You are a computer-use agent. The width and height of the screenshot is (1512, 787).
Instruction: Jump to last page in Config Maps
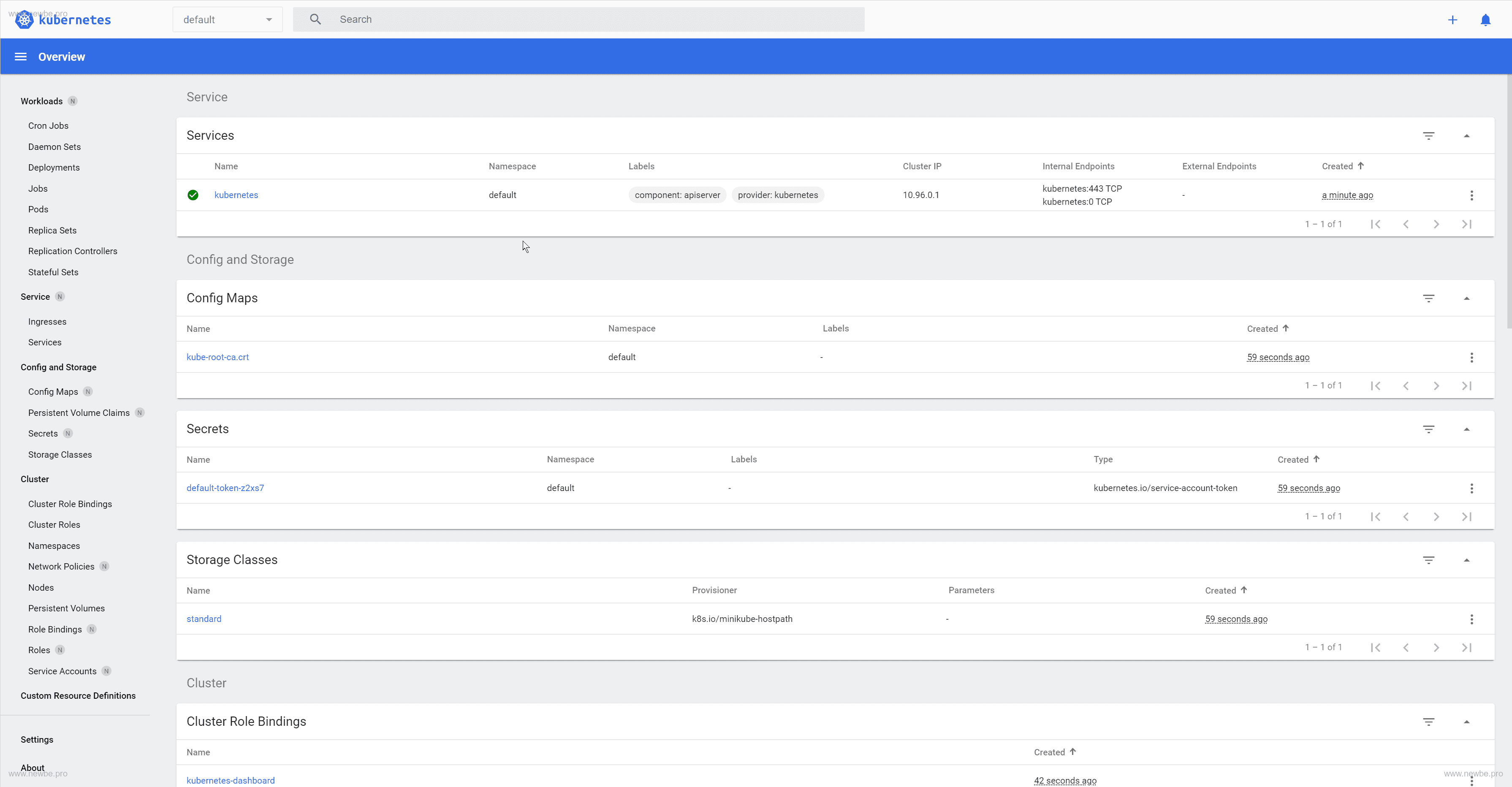1466,385
